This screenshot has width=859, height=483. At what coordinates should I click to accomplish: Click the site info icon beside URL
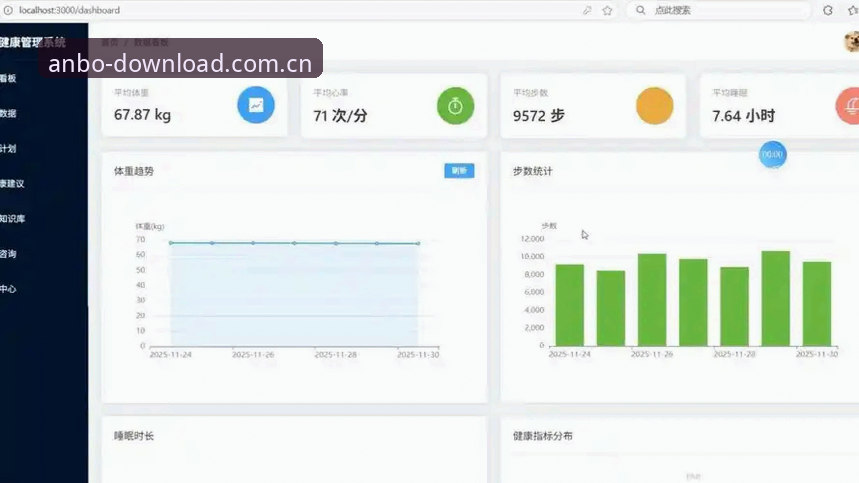8,10
